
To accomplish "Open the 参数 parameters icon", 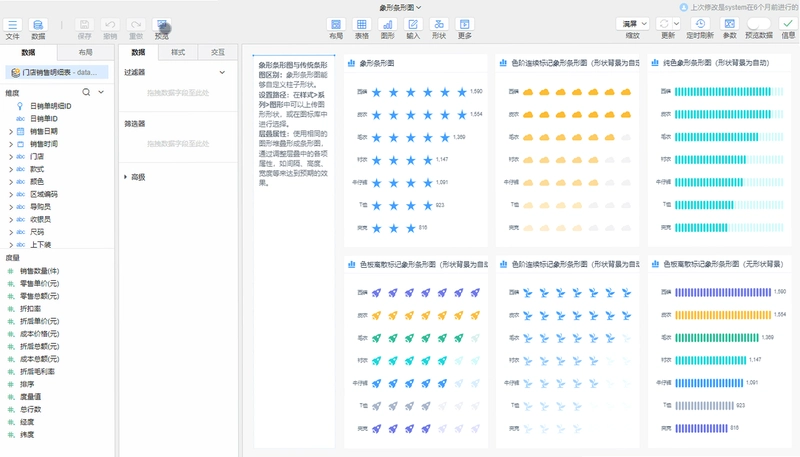I will pos(730,24).
